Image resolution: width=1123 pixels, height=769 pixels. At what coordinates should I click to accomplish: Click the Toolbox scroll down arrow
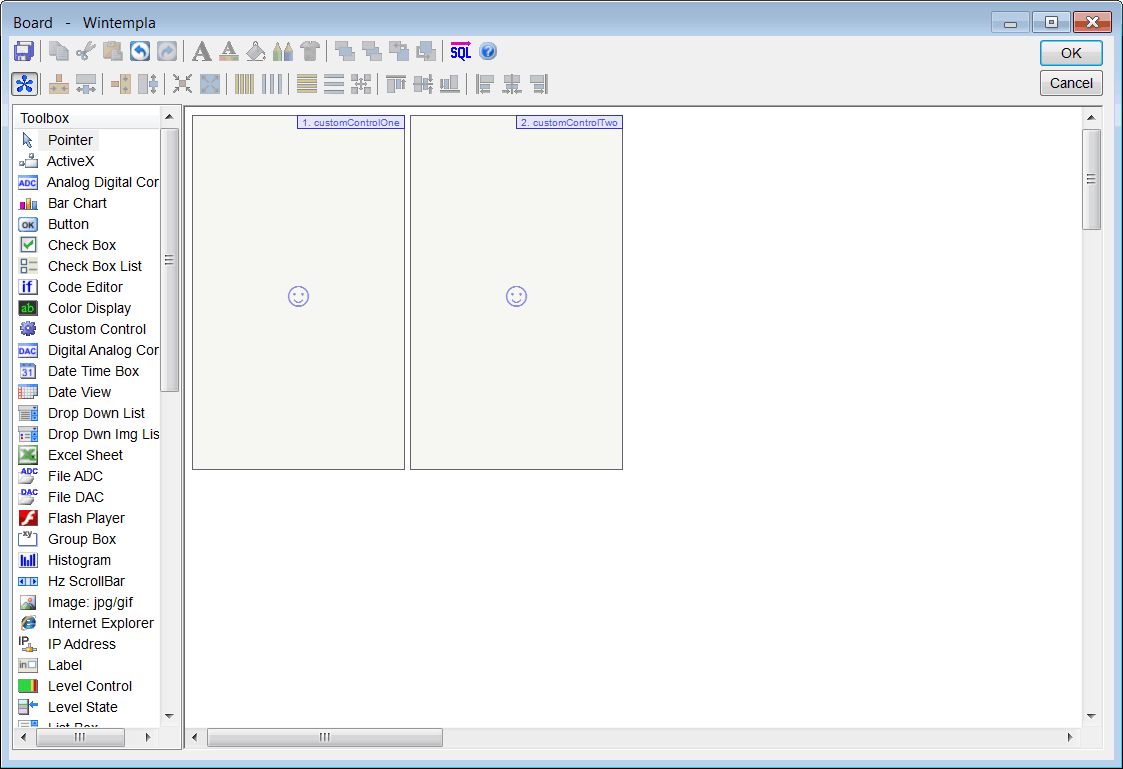point(170,715)
